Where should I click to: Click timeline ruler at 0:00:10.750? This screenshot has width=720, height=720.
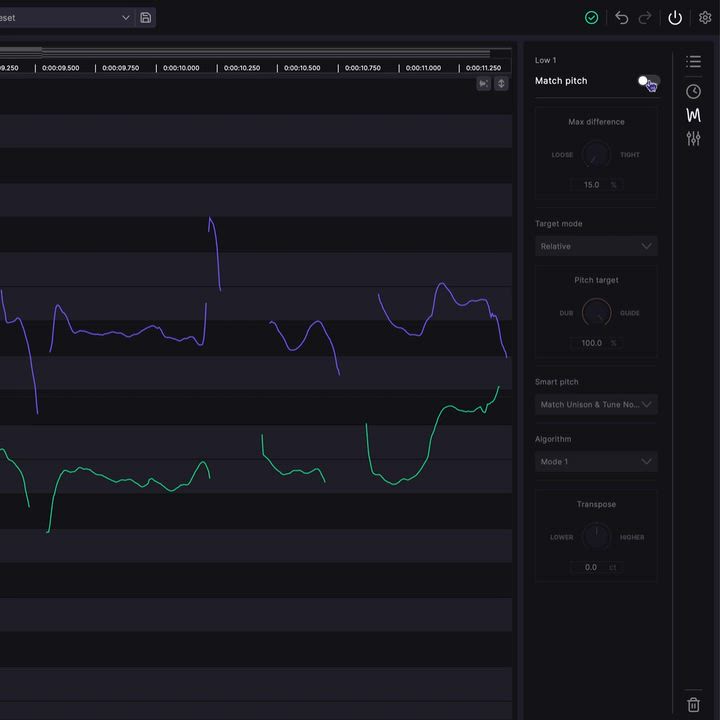363,68
